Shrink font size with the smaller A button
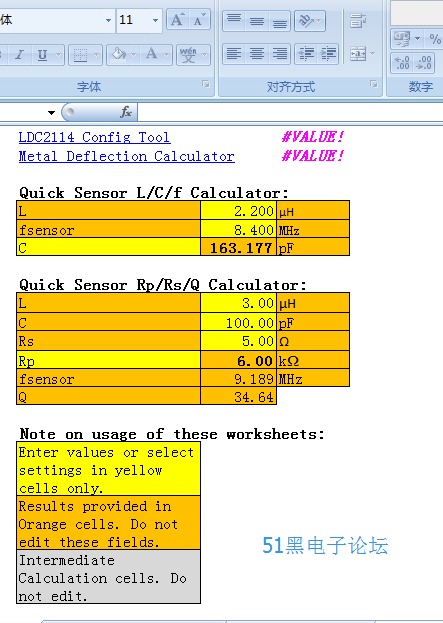Viewport: 443px width, 623px height. tap(199, 19)
